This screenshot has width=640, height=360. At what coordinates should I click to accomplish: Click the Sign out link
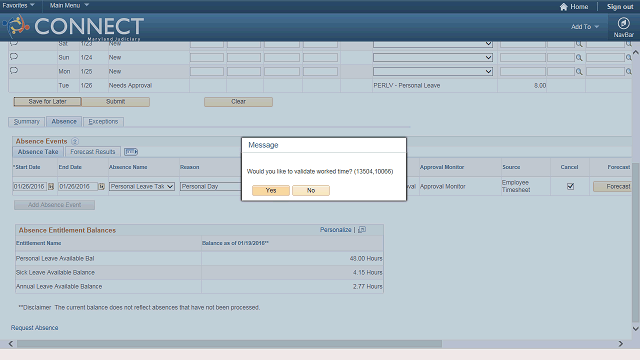click(x=620, y=7)
